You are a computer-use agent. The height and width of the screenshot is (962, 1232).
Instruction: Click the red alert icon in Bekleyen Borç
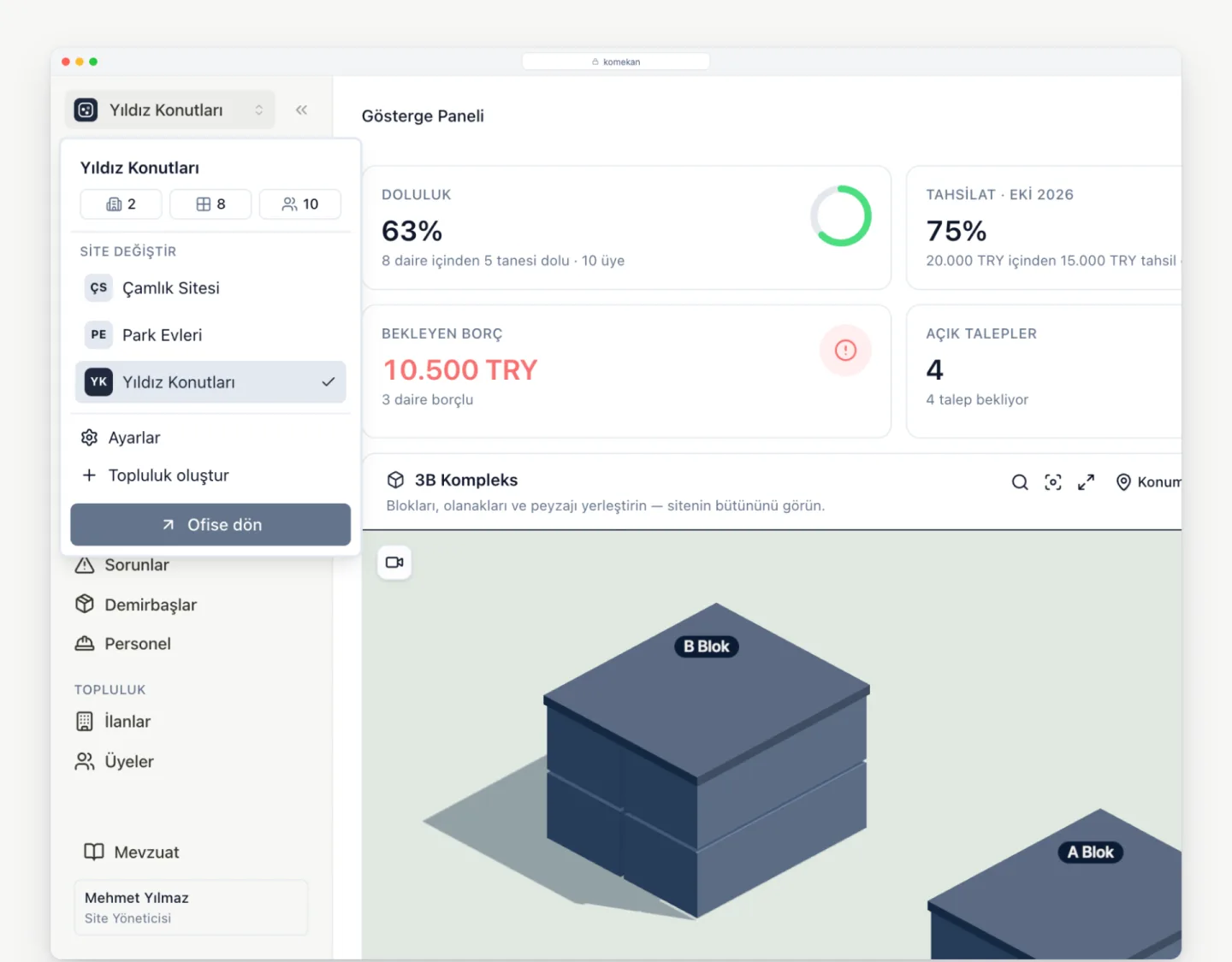pyautogui.click(x=845, y=350)
